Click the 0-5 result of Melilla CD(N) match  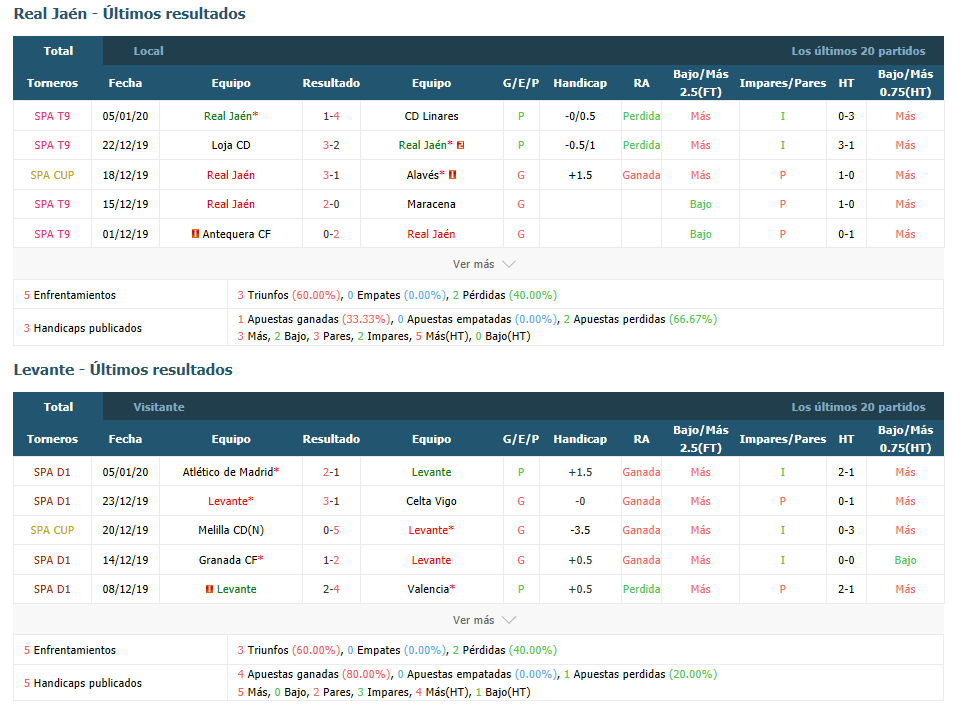pos(331,530)
